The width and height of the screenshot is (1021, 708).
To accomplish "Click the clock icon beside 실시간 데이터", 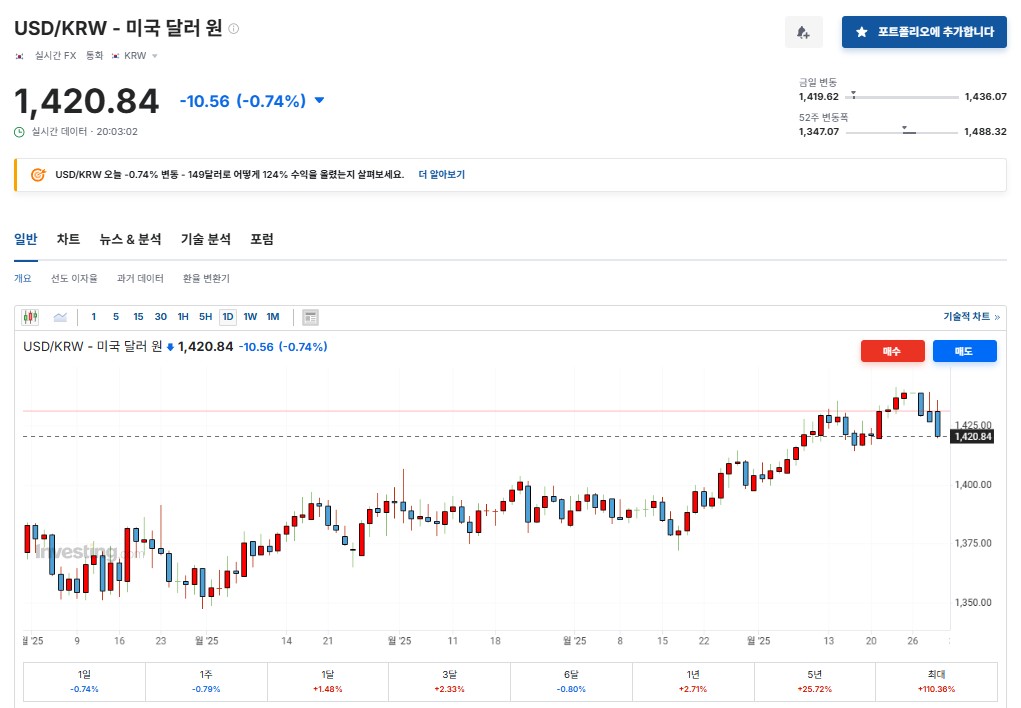I will pyautogui.click(x=20, y=131).
